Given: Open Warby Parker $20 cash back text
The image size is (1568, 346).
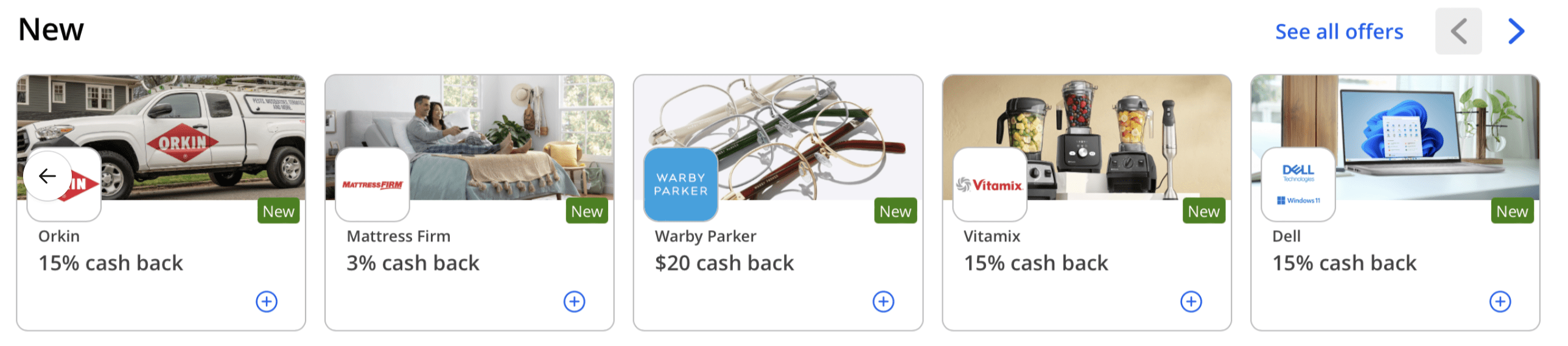Looking at the screenshot, I should 724,263.
